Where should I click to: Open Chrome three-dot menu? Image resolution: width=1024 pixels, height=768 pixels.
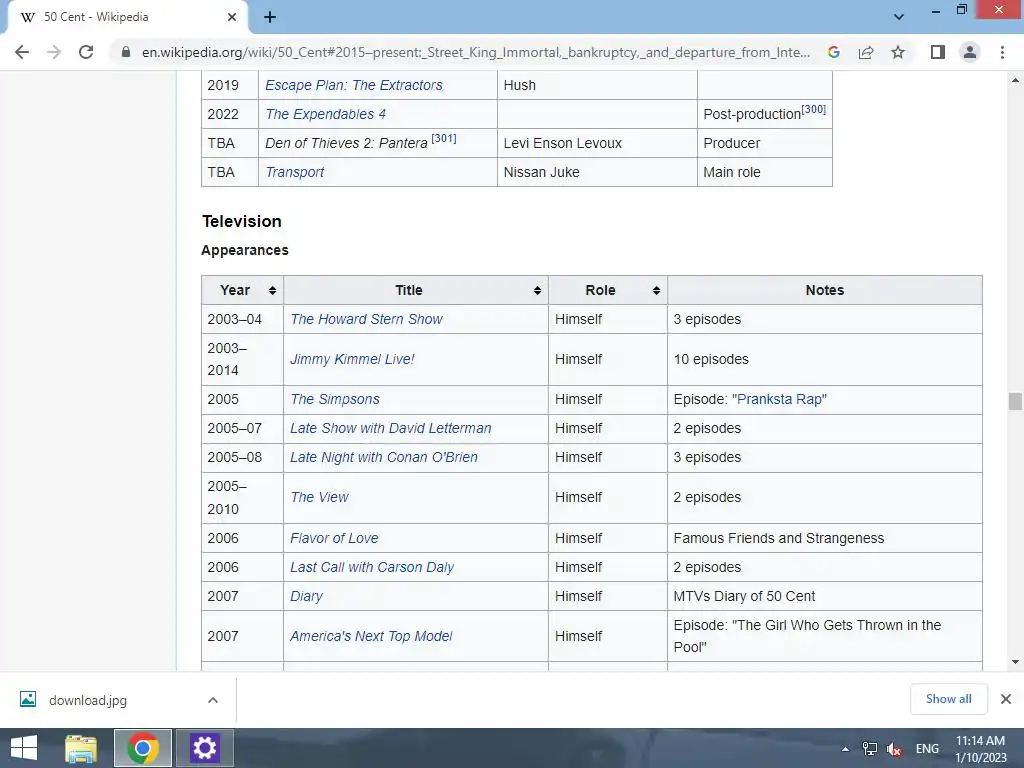click(1002, 52)
